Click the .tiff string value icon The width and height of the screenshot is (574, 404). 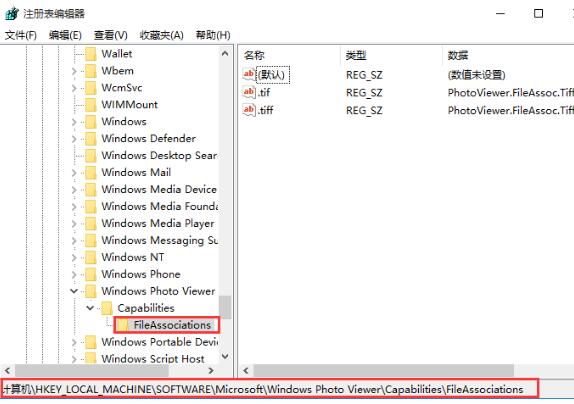point(249,110)
